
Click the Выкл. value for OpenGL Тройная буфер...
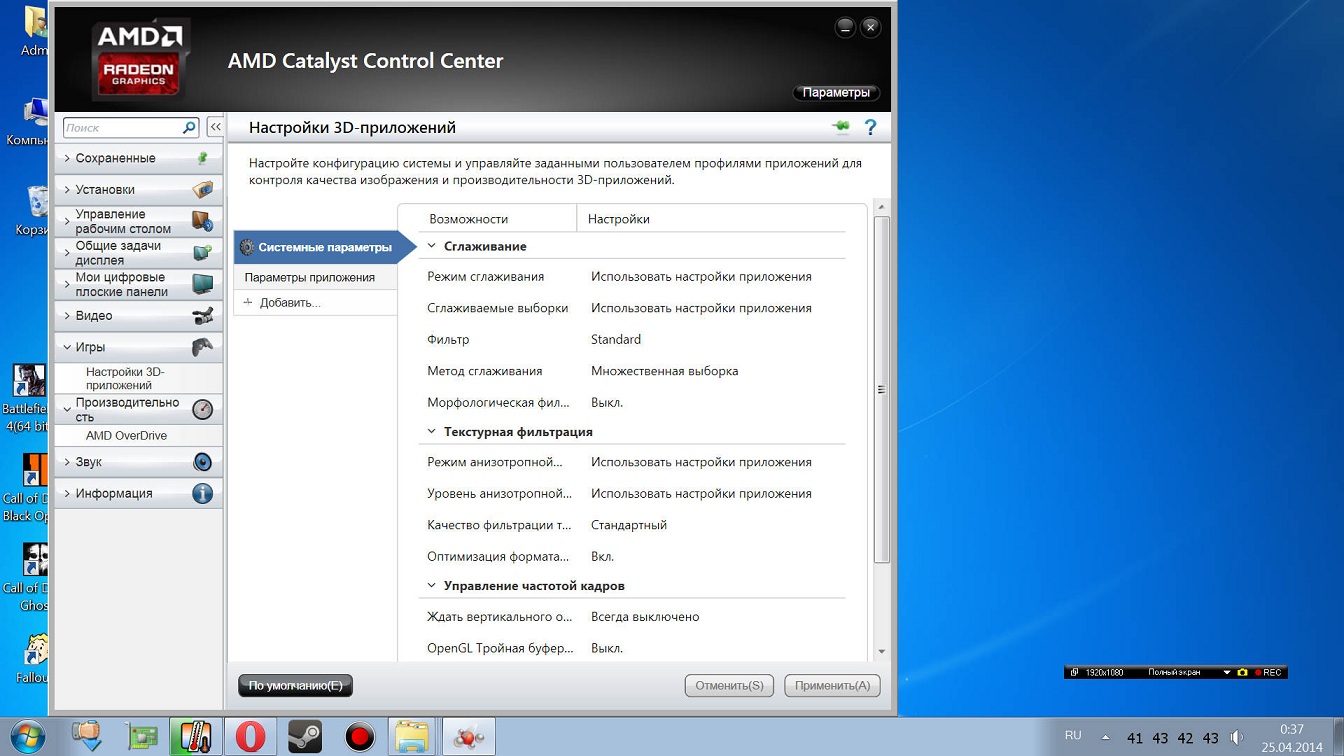click(607, 648)
